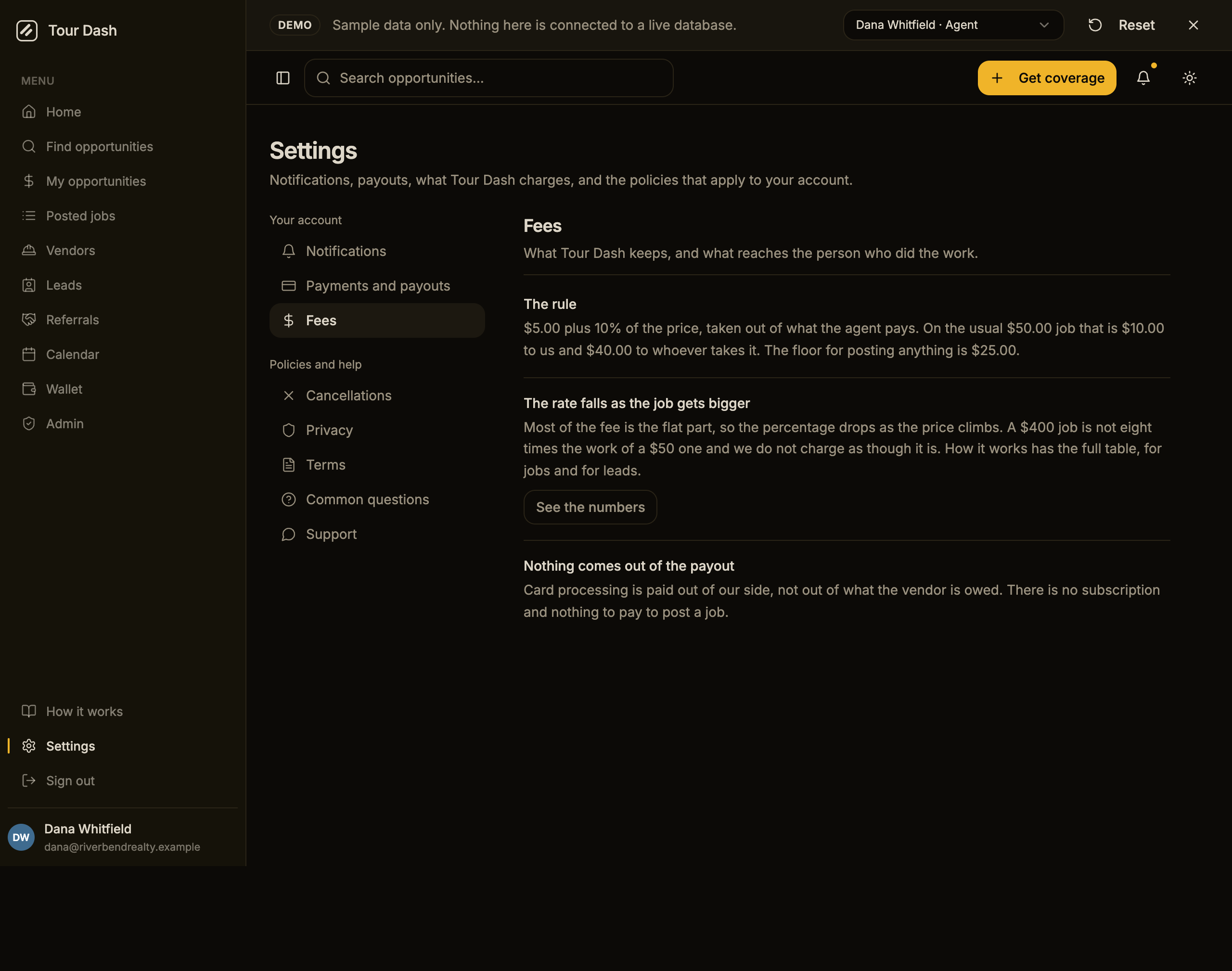Click the Settings gear icon in the sidebar
This screenshot has height=971, width=1232.
tap(28, 746)
